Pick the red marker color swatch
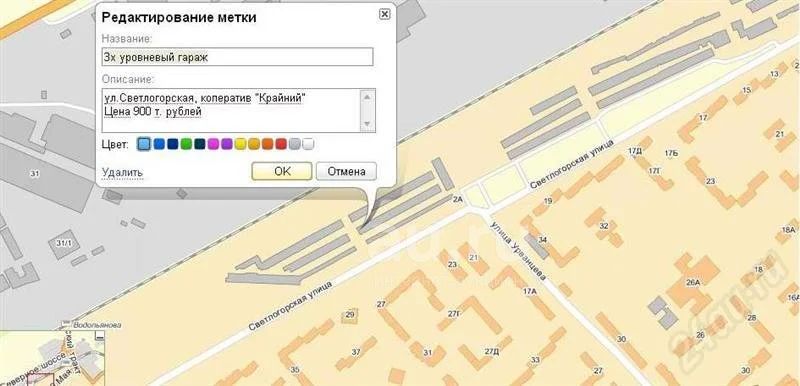The height and width of the screenshot is (386, 800). (281, 144)
